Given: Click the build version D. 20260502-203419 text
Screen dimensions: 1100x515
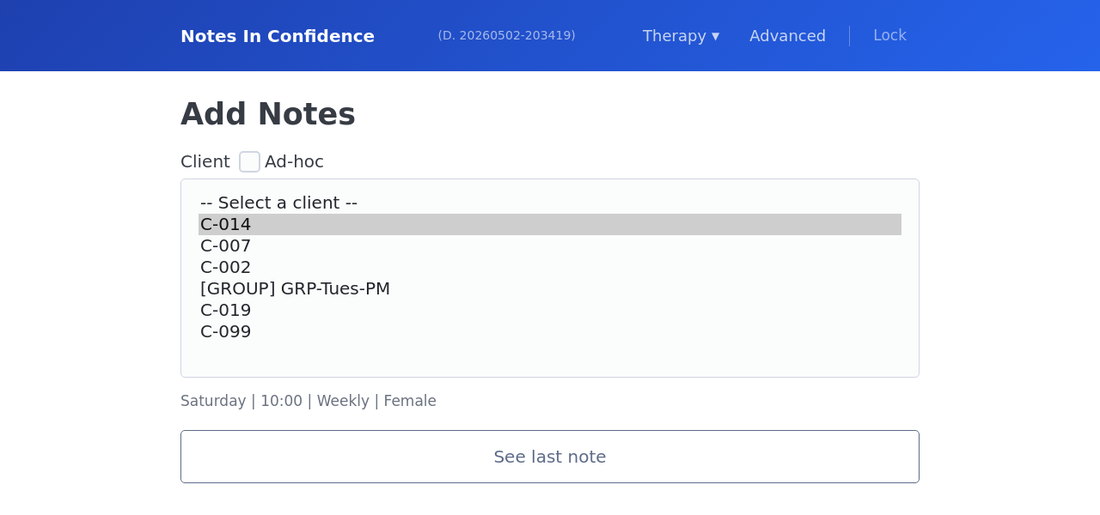Looking at the screenshot, I should [507, 35].
